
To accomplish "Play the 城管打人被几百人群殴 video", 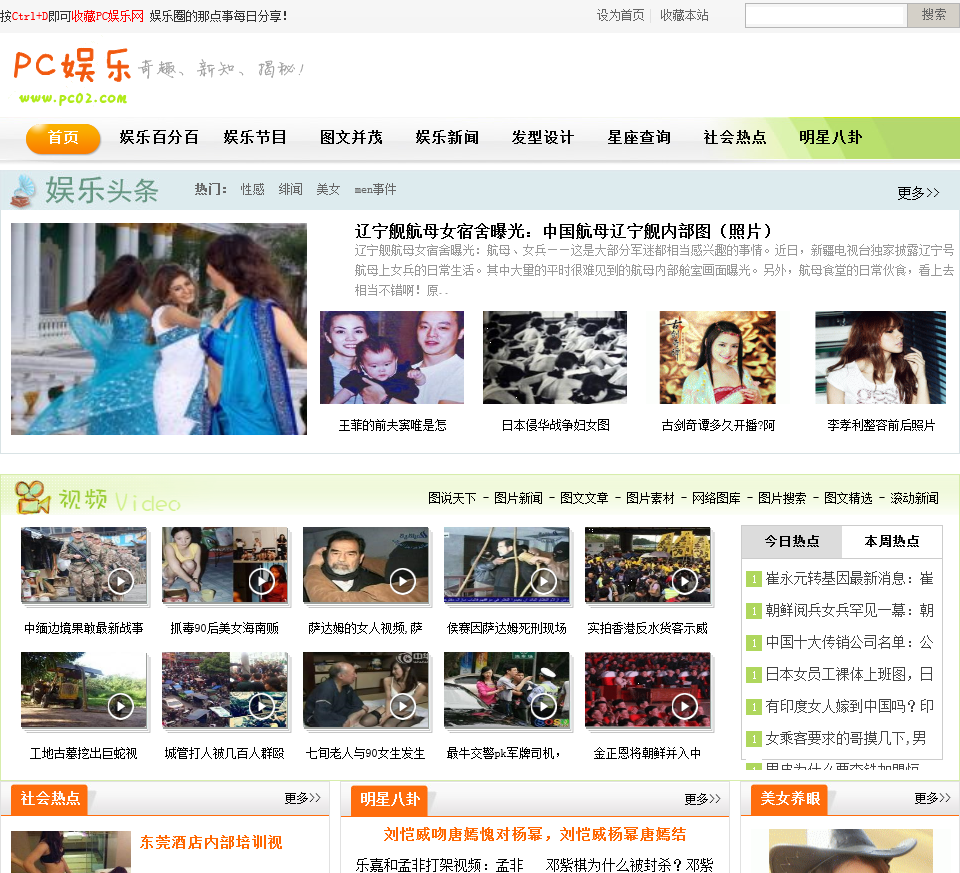I will click(225, 690).
